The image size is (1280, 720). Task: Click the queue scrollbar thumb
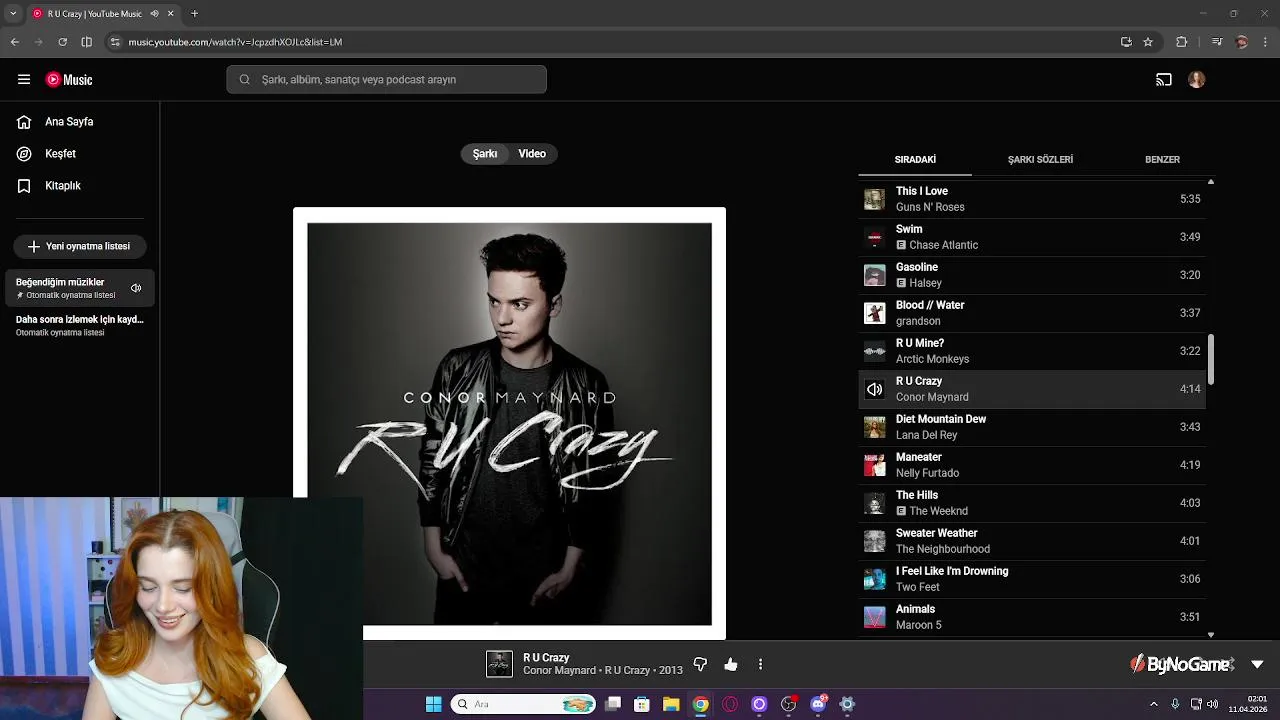pyautogui.click(x=1211, y=359)
